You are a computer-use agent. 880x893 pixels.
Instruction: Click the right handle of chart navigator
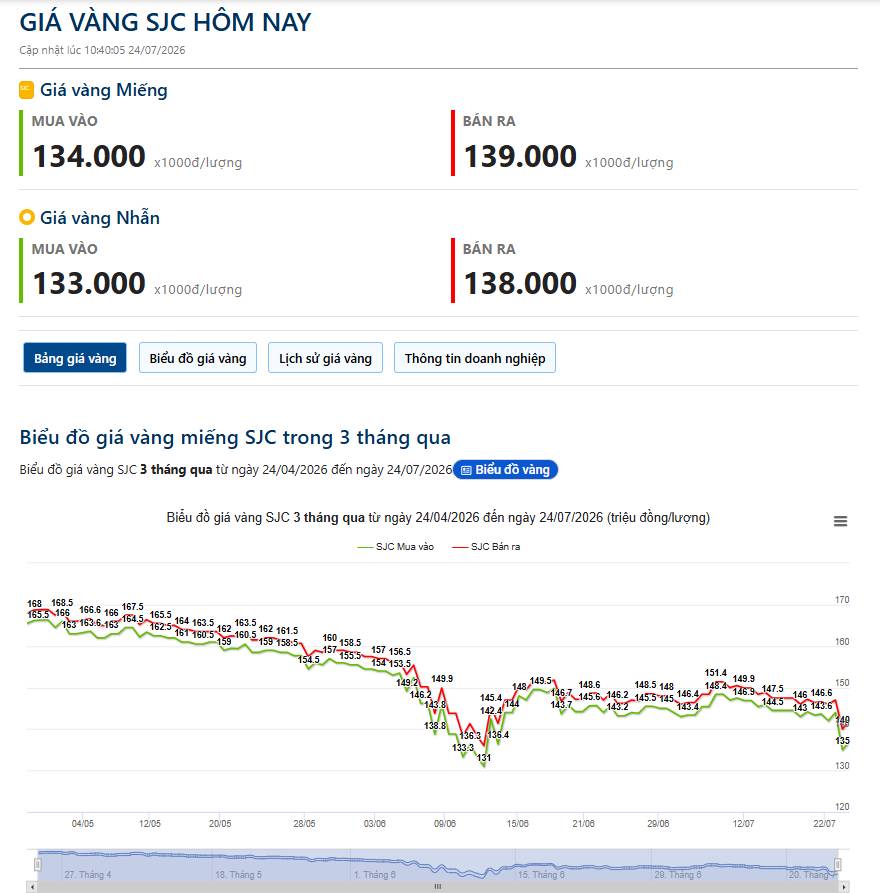pyautogui.click(x=838, y=865)
